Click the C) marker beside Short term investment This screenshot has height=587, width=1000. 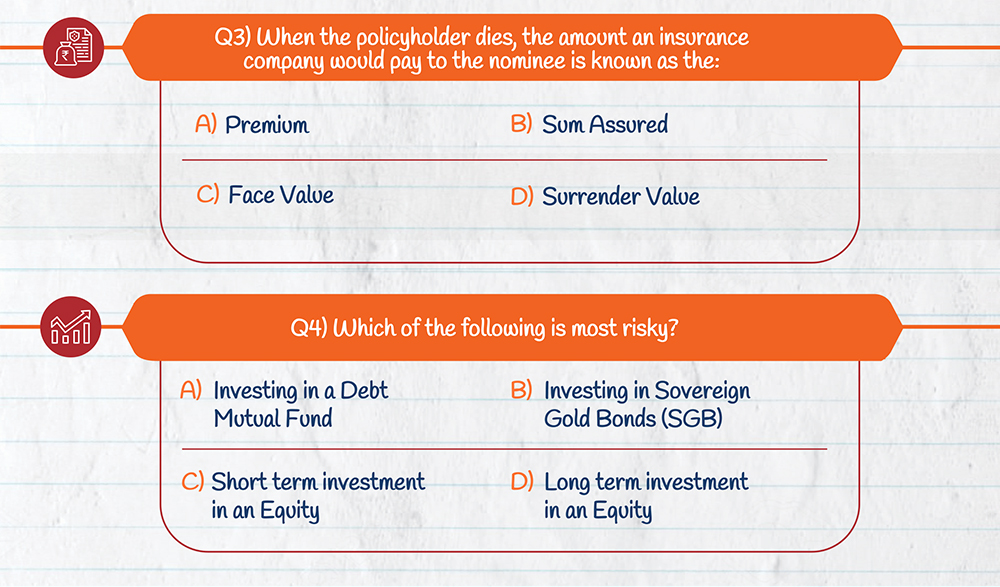click(x=193, y=482)
